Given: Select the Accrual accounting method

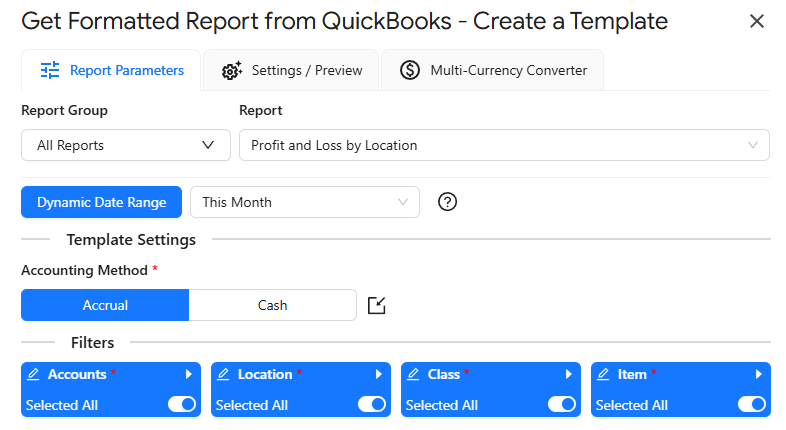Looking at the screenshot, I should 105,305.
